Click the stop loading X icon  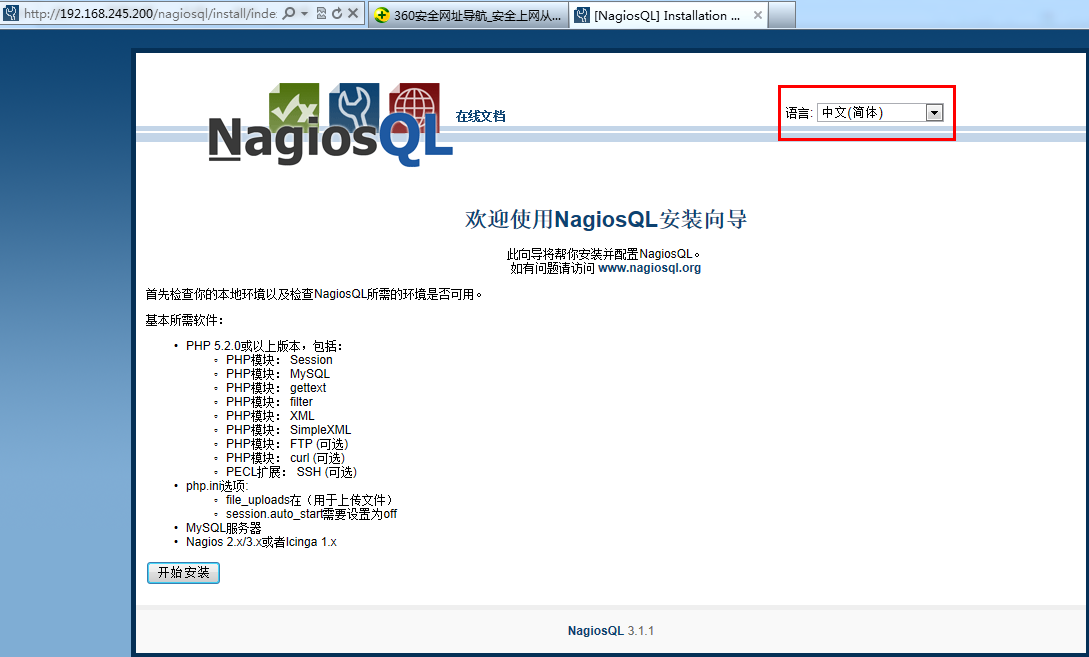[353, 13]
